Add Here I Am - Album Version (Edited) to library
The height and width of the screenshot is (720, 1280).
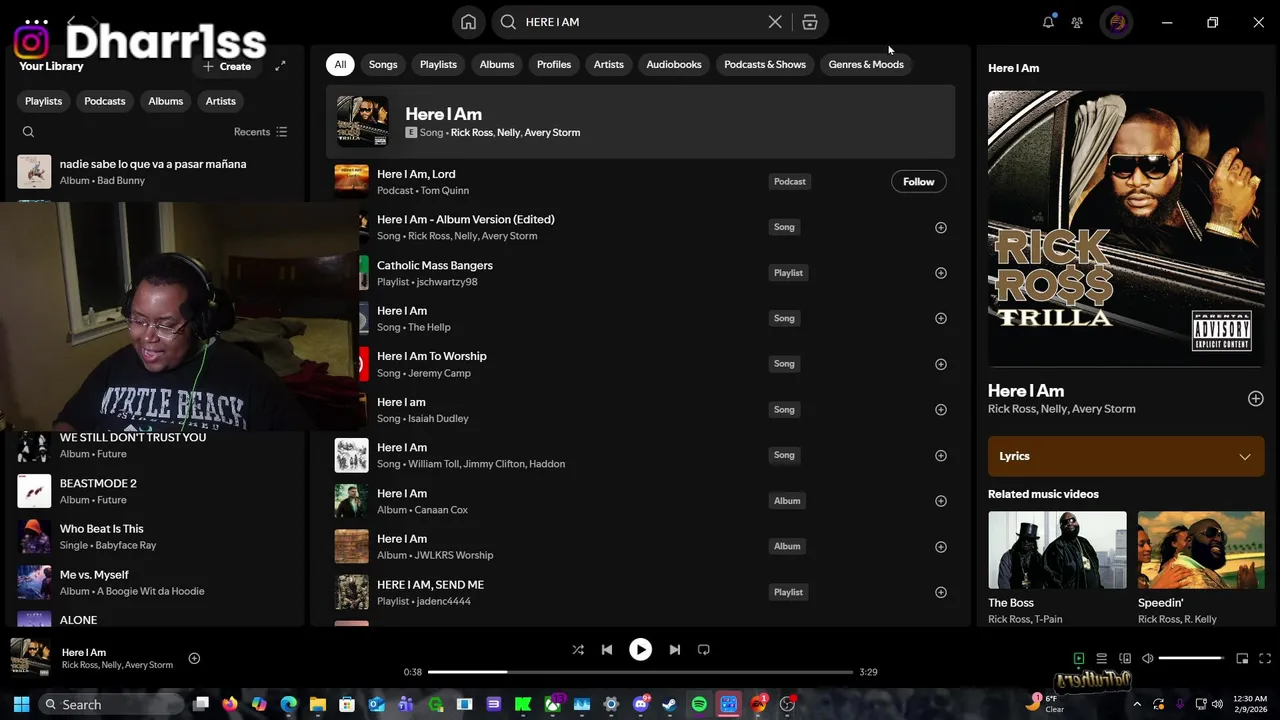tap(940, 227)
